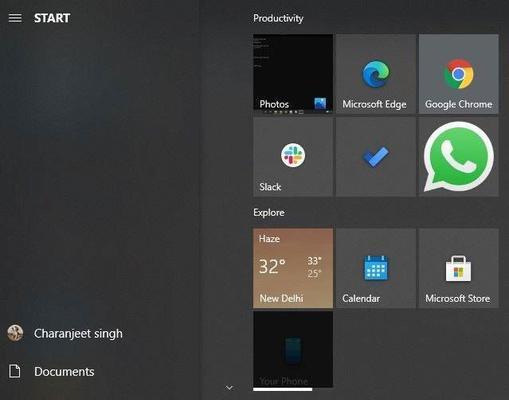The width and height of the screenshot is (509, 400).
Task: Open Google Chrome tile
Action: (459, 74)
